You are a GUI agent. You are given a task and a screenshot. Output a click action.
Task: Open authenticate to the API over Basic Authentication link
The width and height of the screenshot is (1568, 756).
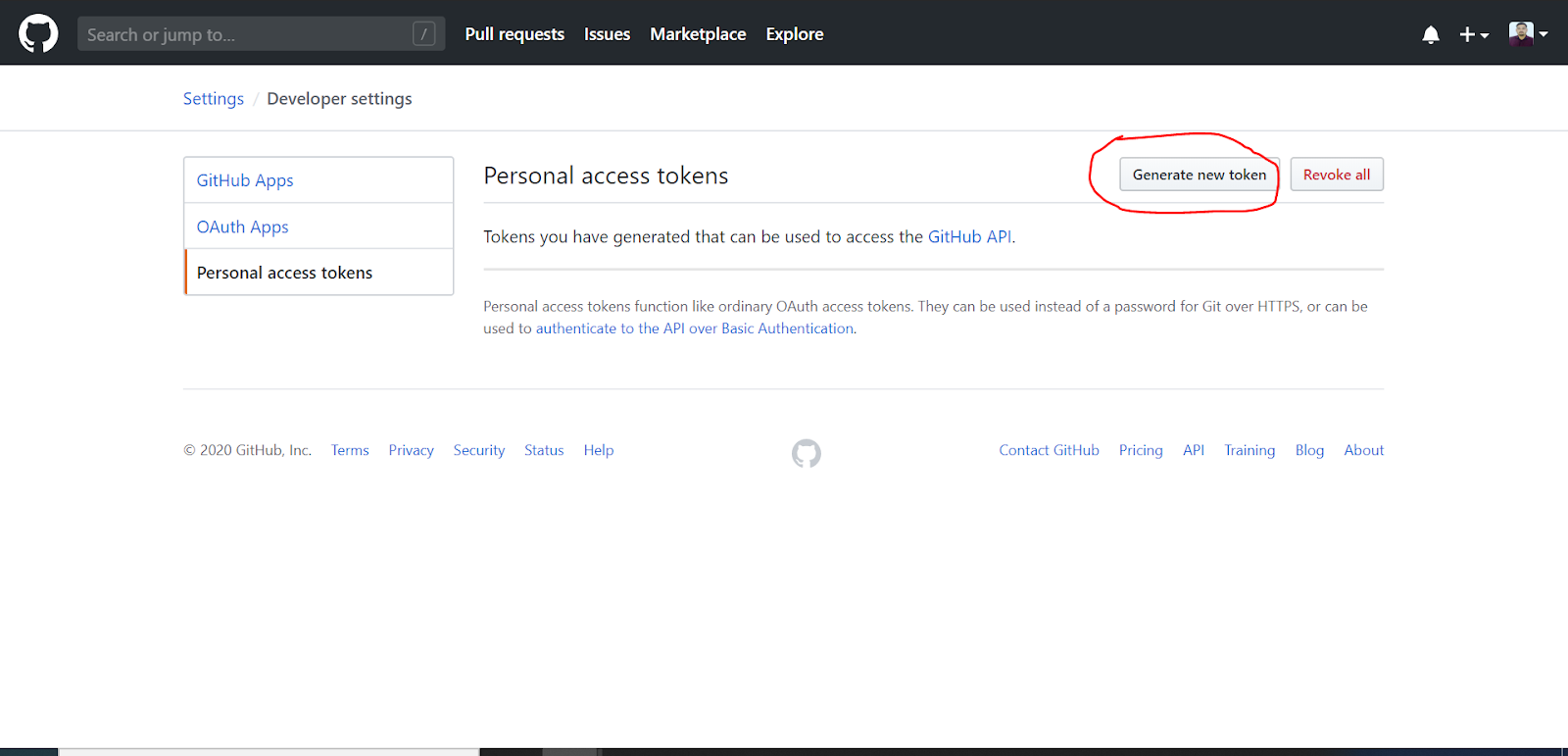pos(695,328)
